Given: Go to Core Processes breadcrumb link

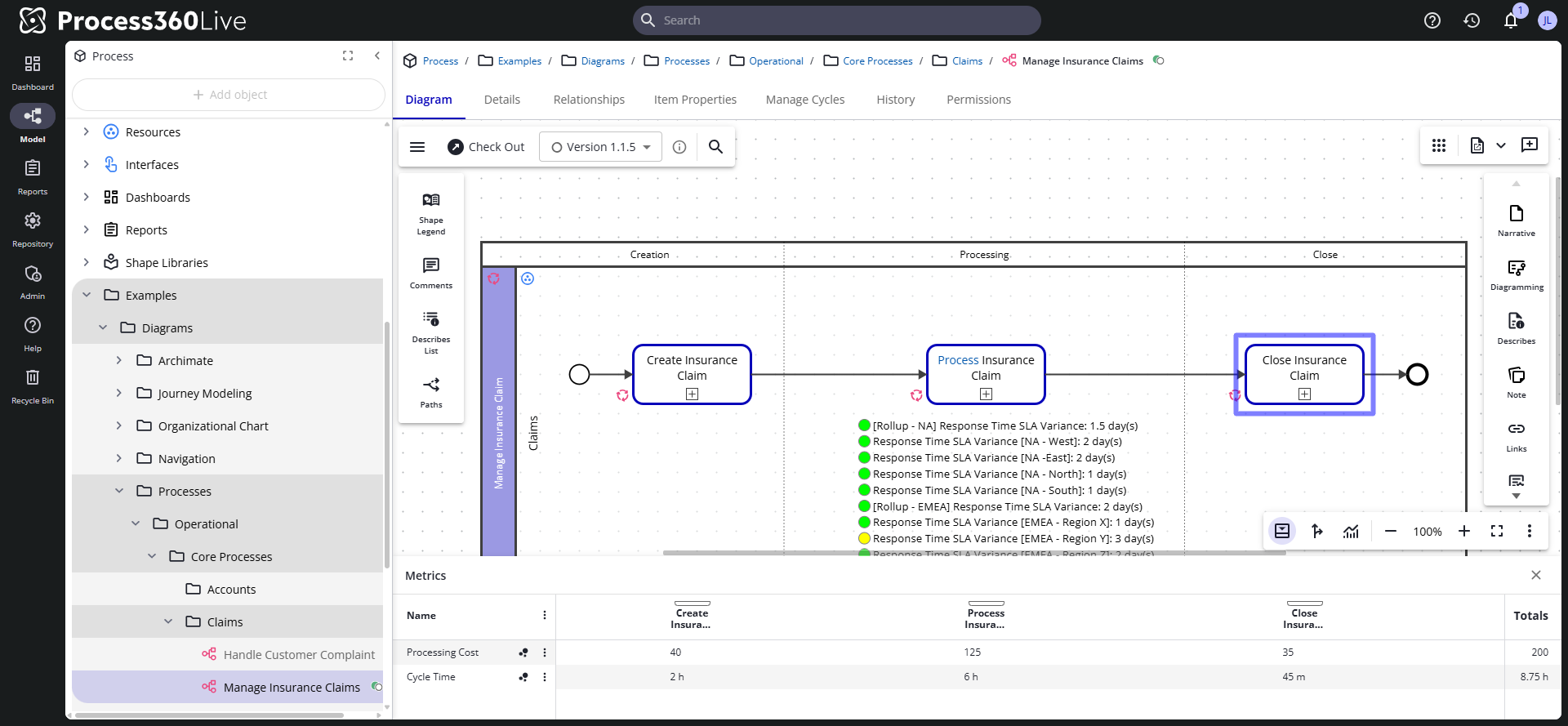Looking at the screenshot, I should (x=878, y=61).
